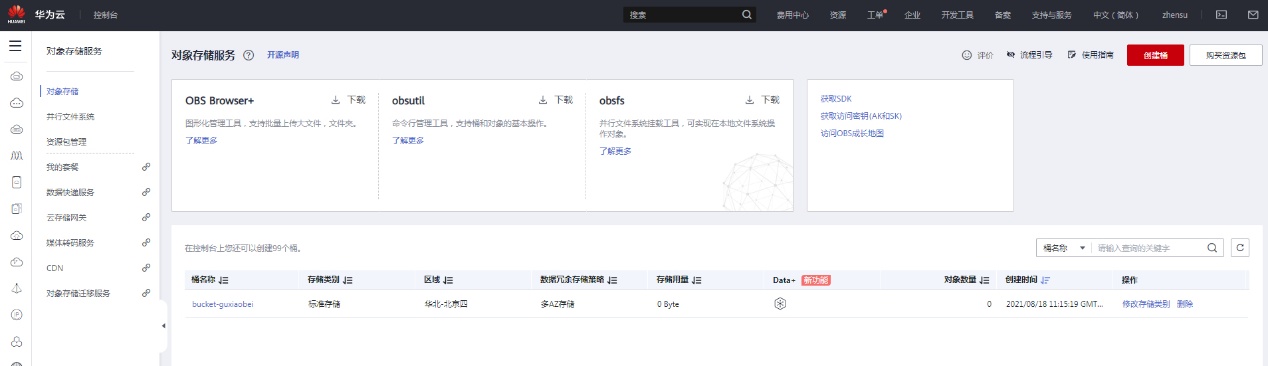The height and width of the screenshot is (366, 1268).
Task: Open 数据快递服务 in the sidebar
Action: [70, 192]
